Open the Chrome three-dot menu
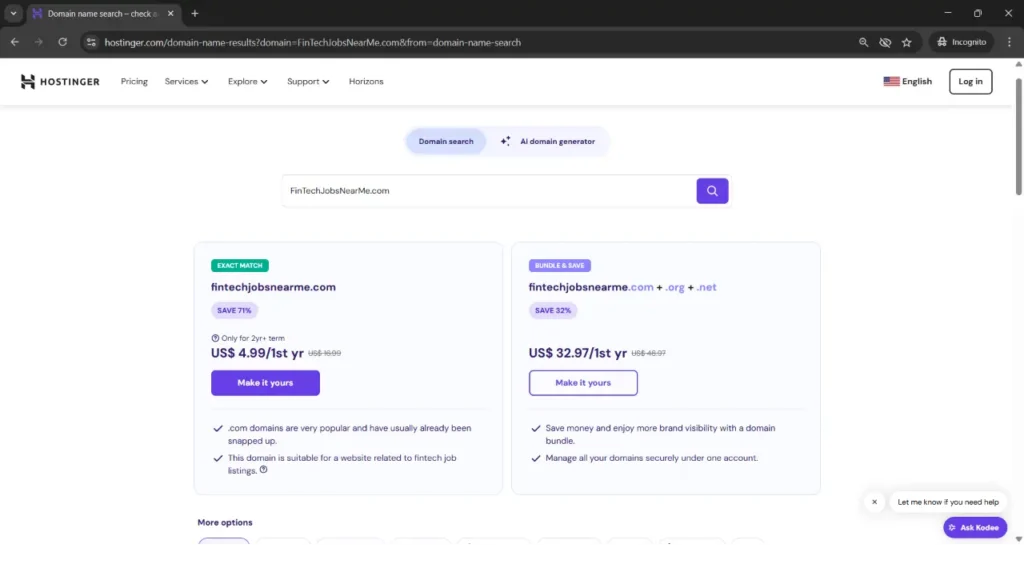 click(x=1009, y=42)
